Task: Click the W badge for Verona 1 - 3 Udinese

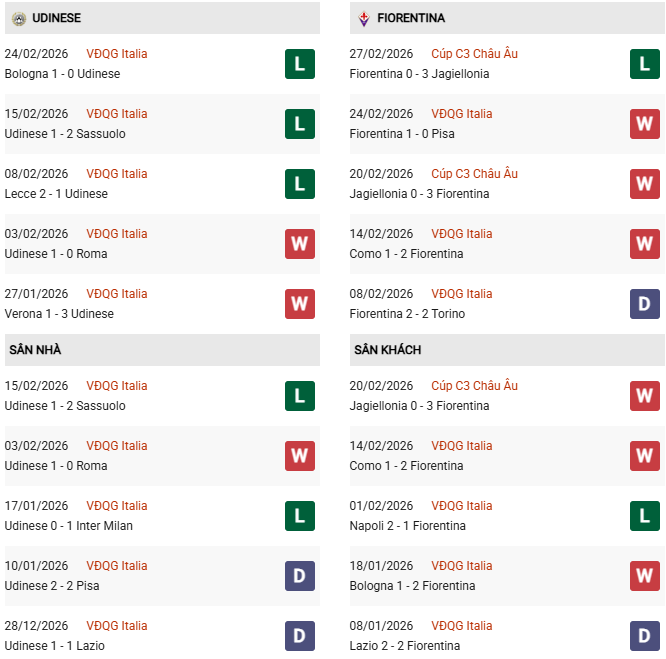Action: point(299,304)
